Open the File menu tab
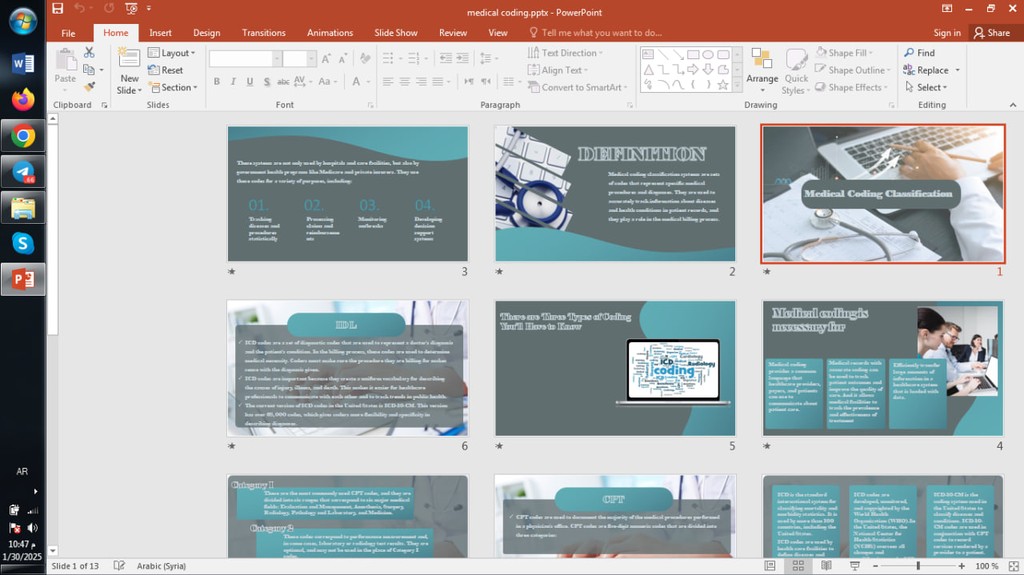Image resolution: width=1024 pixels, height=575 pixels. (68, 33)
